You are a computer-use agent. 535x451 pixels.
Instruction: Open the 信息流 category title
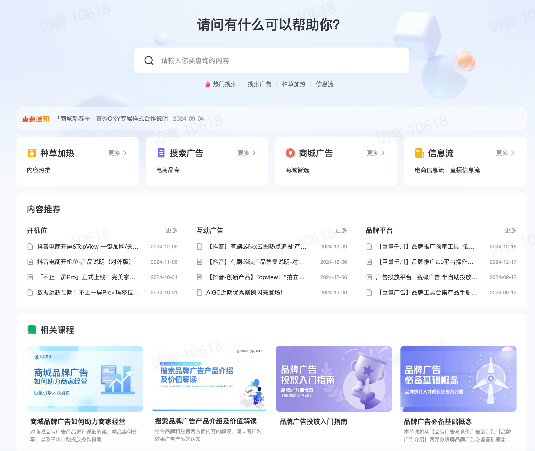(x=440, y=153)
